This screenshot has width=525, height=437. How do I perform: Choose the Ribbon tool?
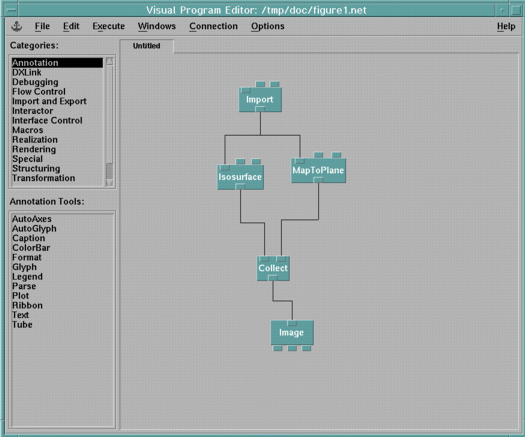pyautogui.click(x=27, y=305)
